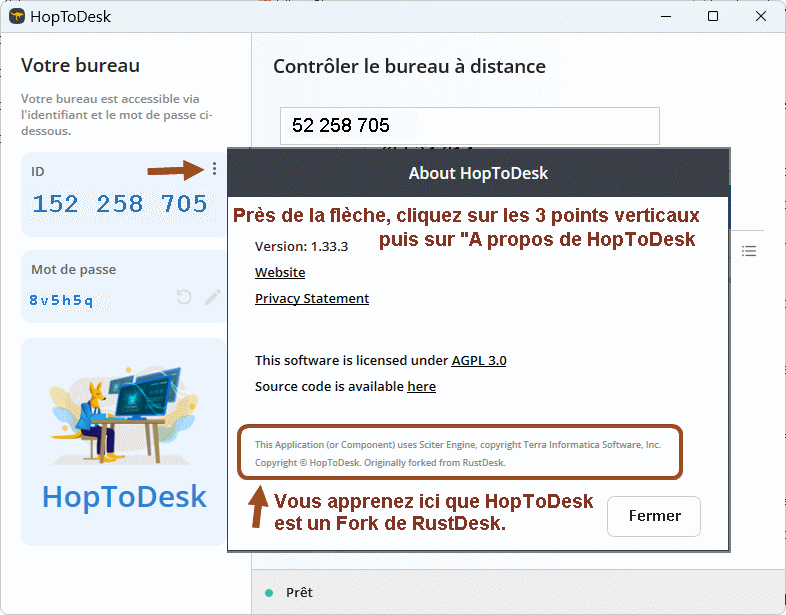Refresh the random password icon
The height and width of the screenshot is (615, 786).
[184, 297]
